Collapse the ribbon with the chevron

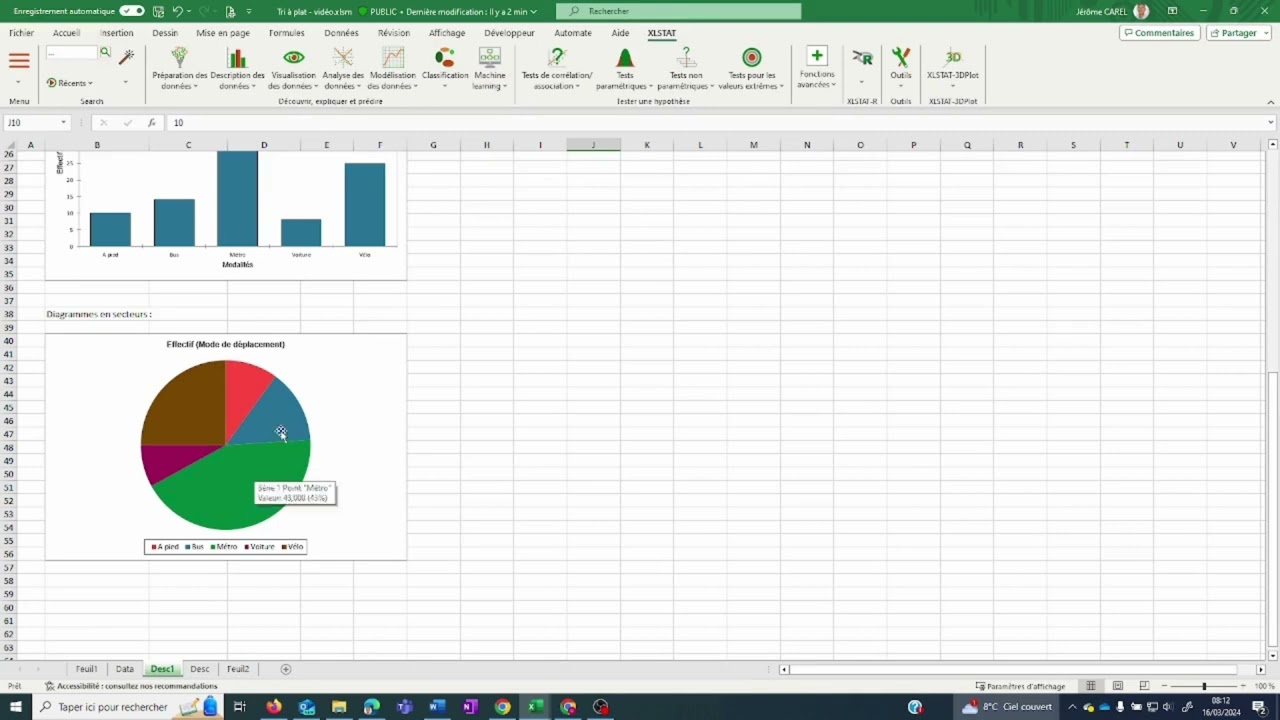click(x=1271, y=101)
